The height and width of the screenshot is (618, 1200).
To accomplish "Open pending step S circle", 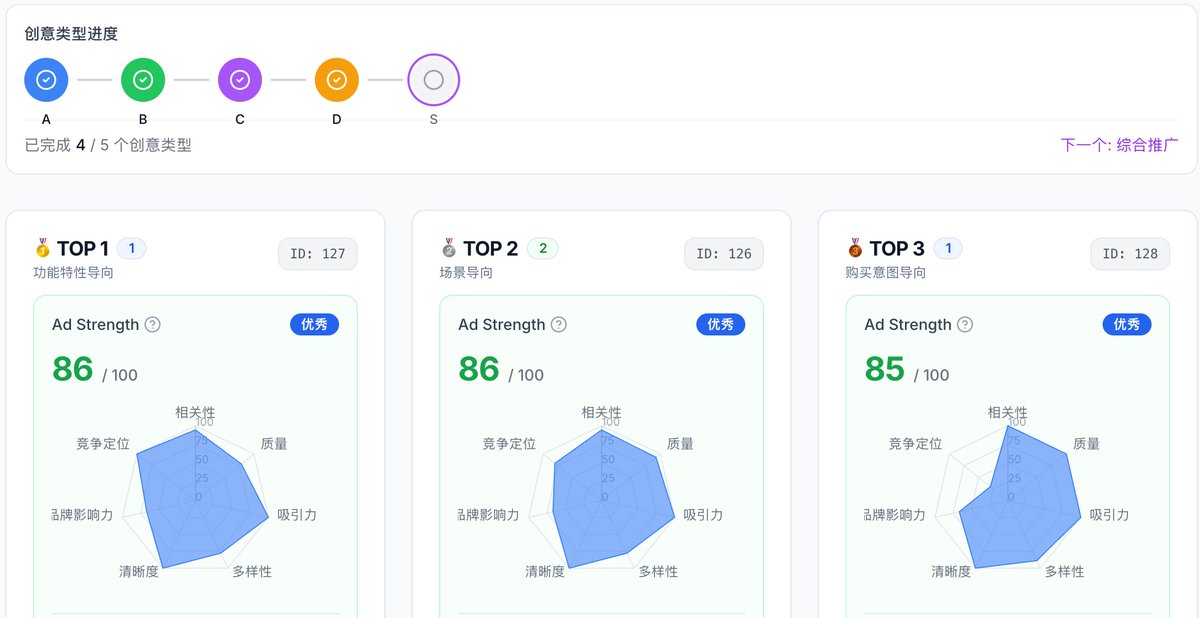I will point(433,80).
